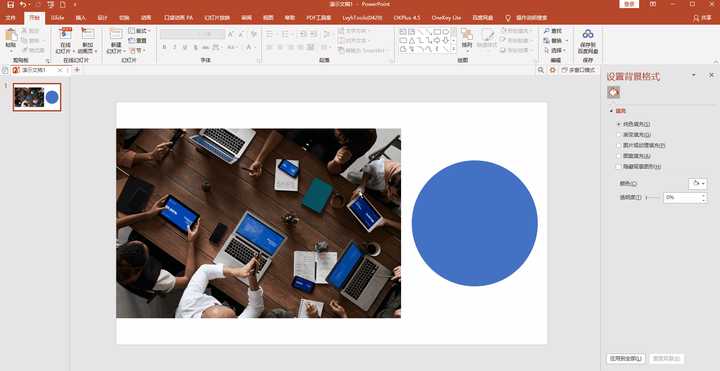Click the Quick Styles pen icon
This screenshot has width=720, height=371.
pos(487,35)
